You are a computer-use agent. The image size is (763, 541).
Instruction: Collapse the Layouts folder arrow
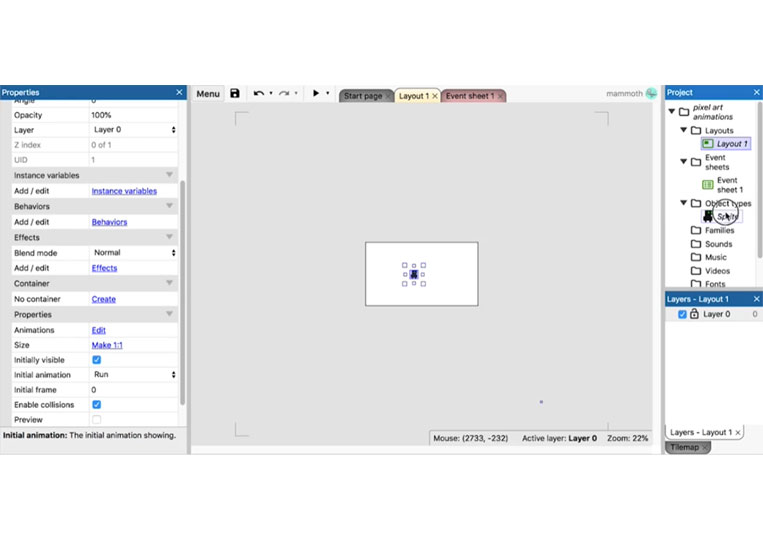[x=683, y=130]
